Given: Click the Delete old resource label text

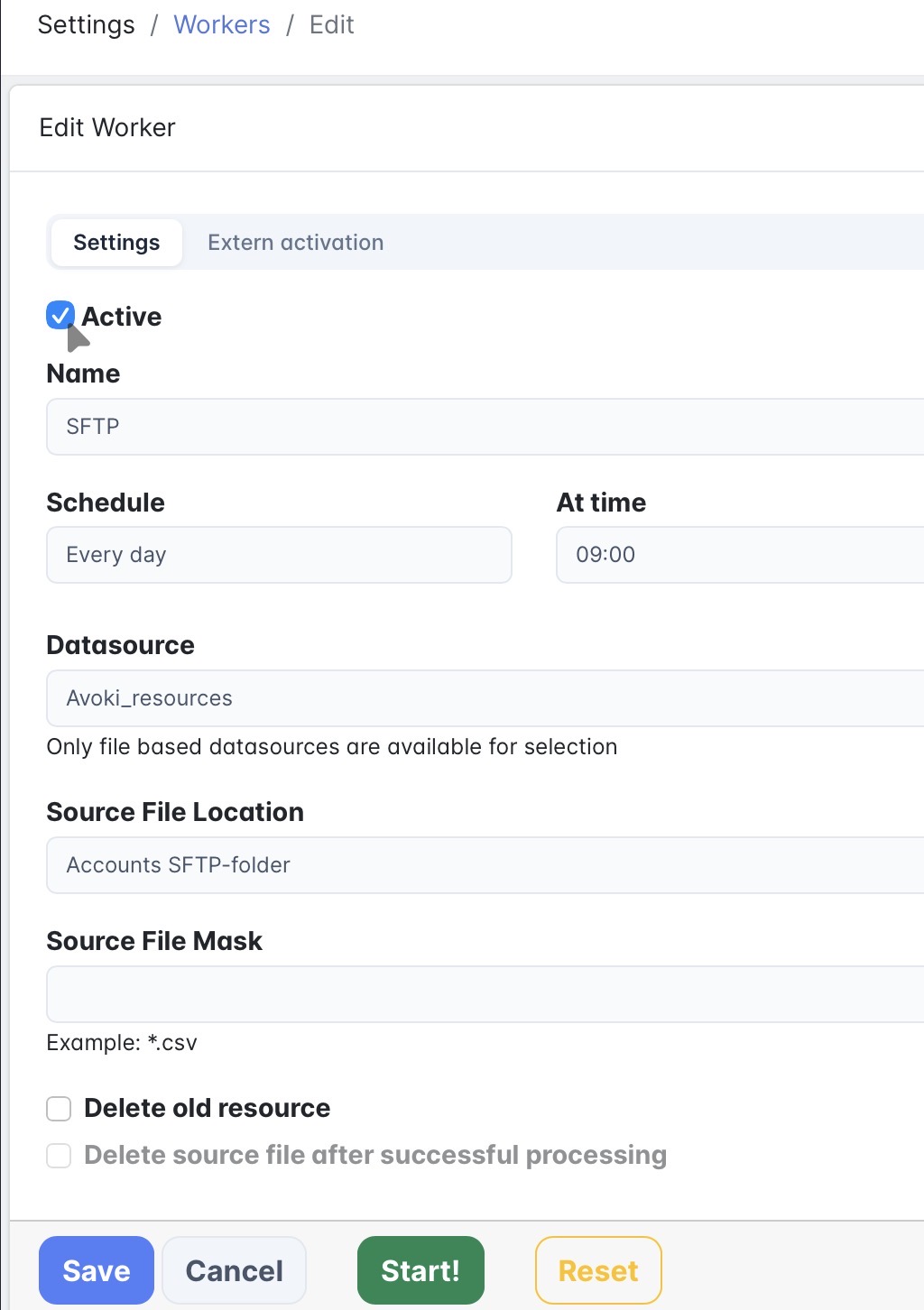Looking at the screenshot, I should click(207, 1108).
